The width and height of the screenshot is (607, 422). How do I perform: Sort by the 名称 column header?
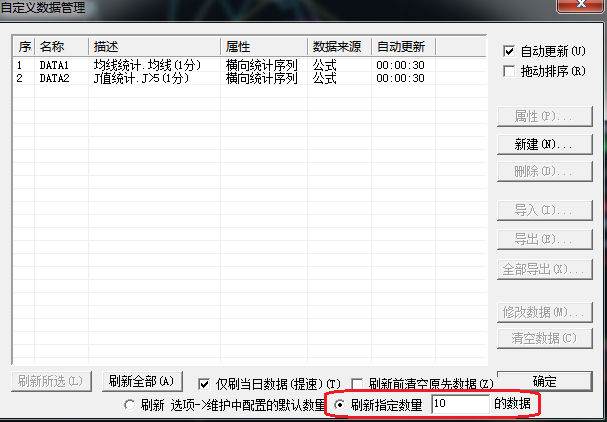coord(62,47)
